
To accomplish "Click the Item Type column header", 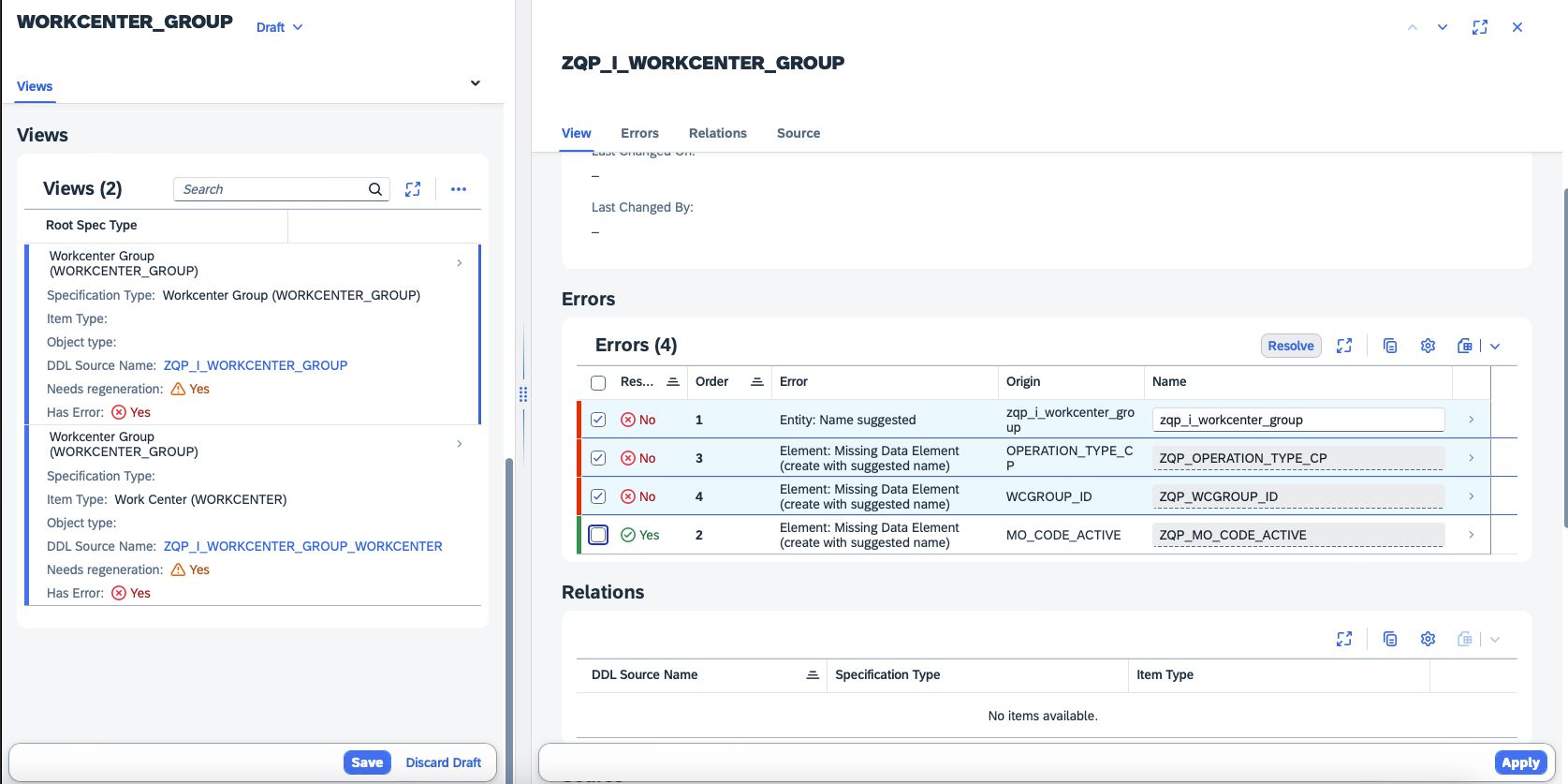I will 1279,674.
